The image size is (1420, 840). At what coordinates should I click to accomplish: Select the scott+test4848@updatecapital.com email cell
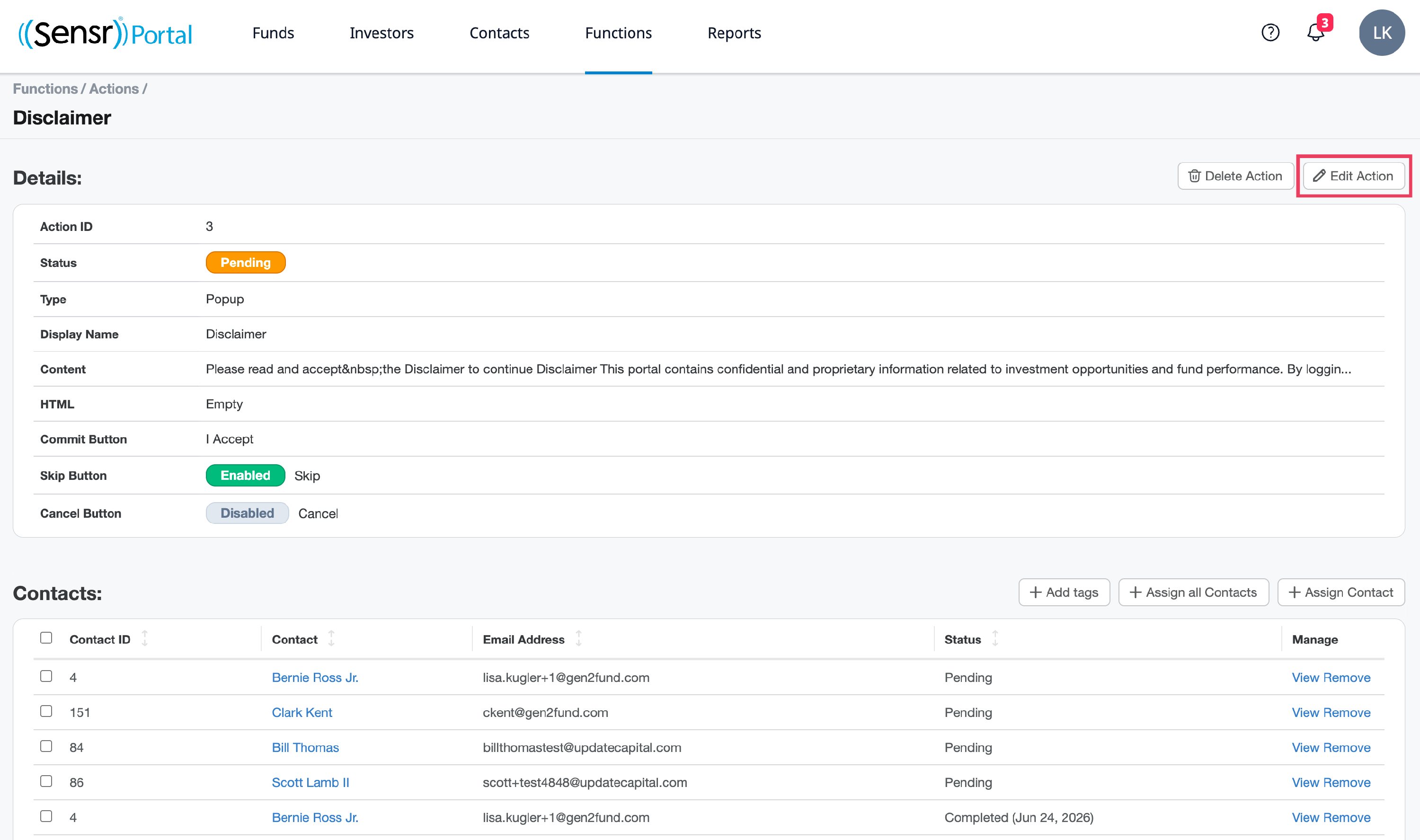[x=585, y=783]
